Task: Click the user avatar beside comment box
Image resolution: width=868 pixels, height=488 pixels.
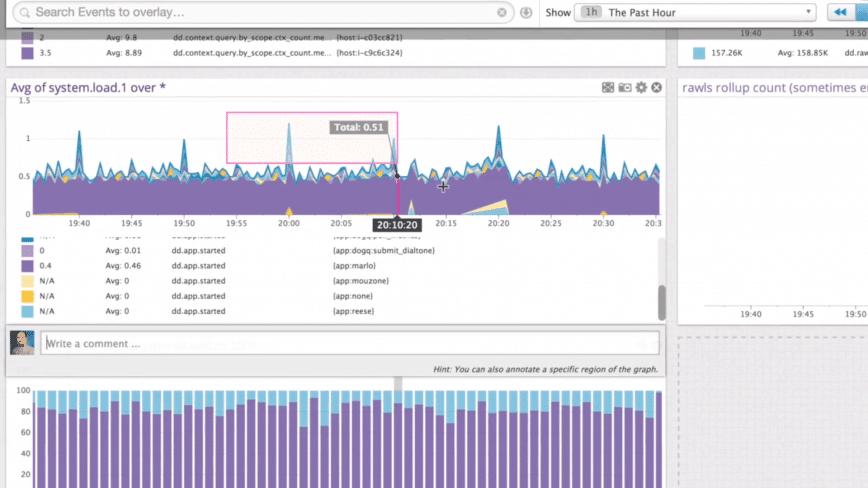Action: coord(22,343)
